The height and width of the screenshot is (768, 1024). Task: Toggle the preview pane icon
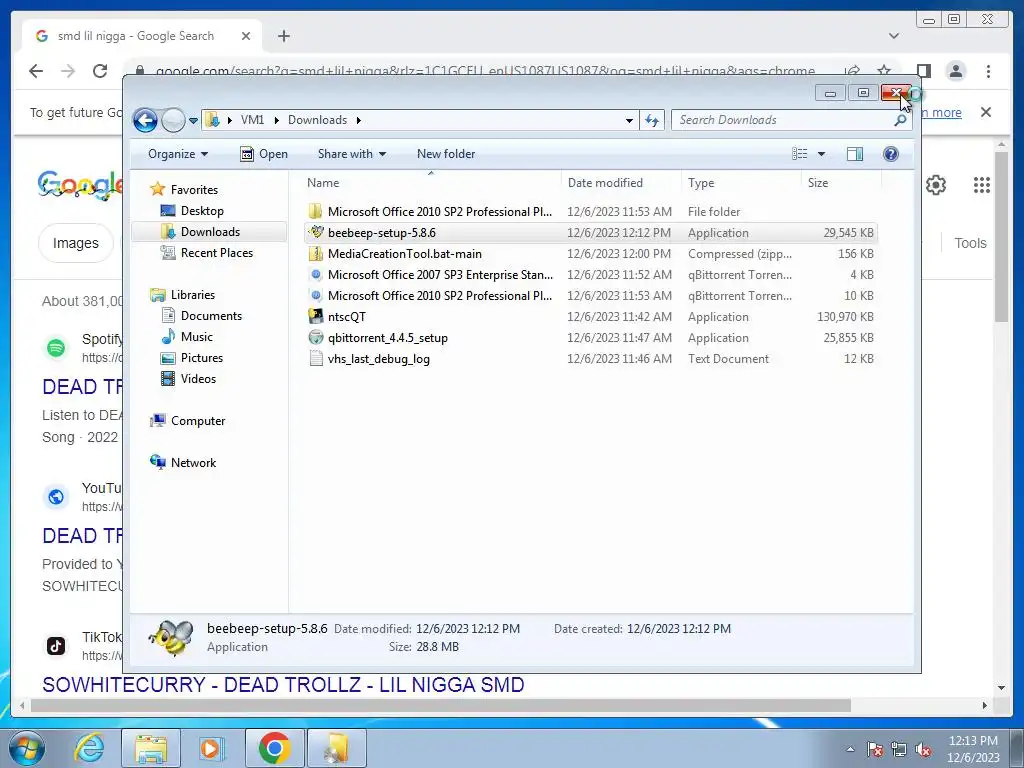tap(855, 154)
